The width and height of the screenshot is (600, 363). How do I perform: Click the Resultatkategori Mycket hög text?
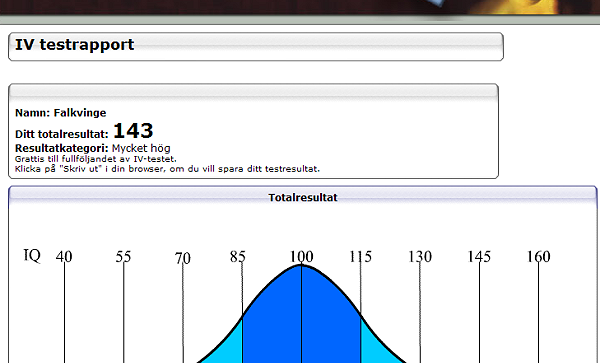coord(93,148)
